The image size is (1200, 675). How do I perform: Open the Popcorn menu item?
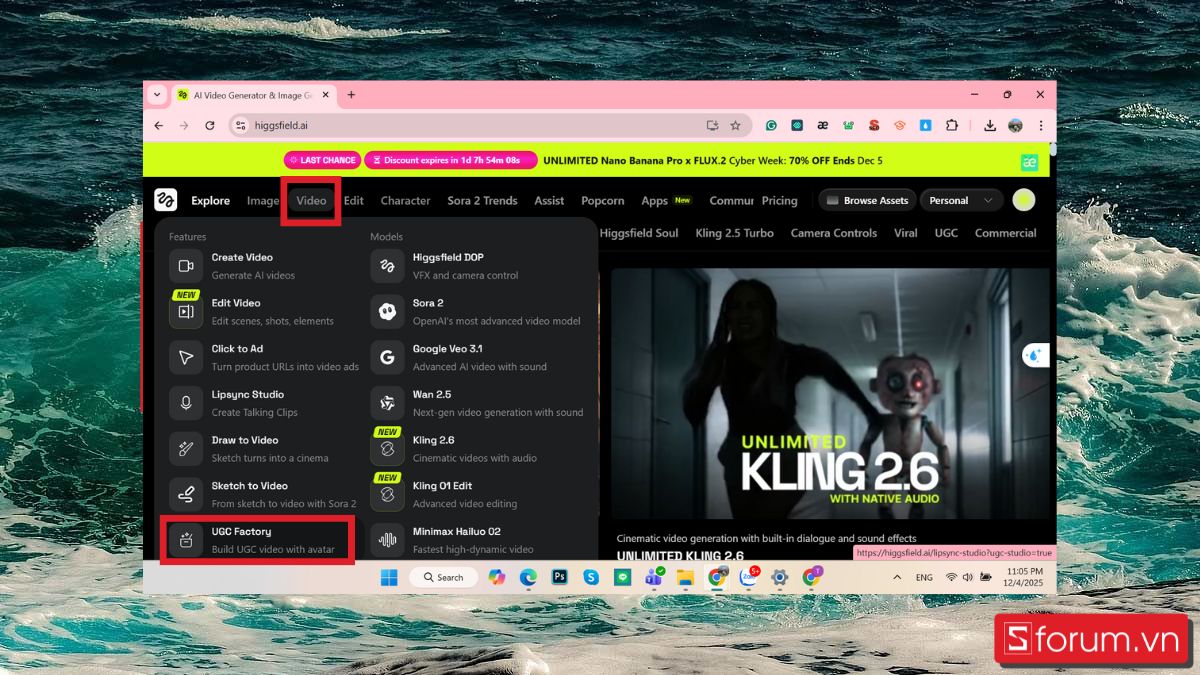click(x=603, y=200)
